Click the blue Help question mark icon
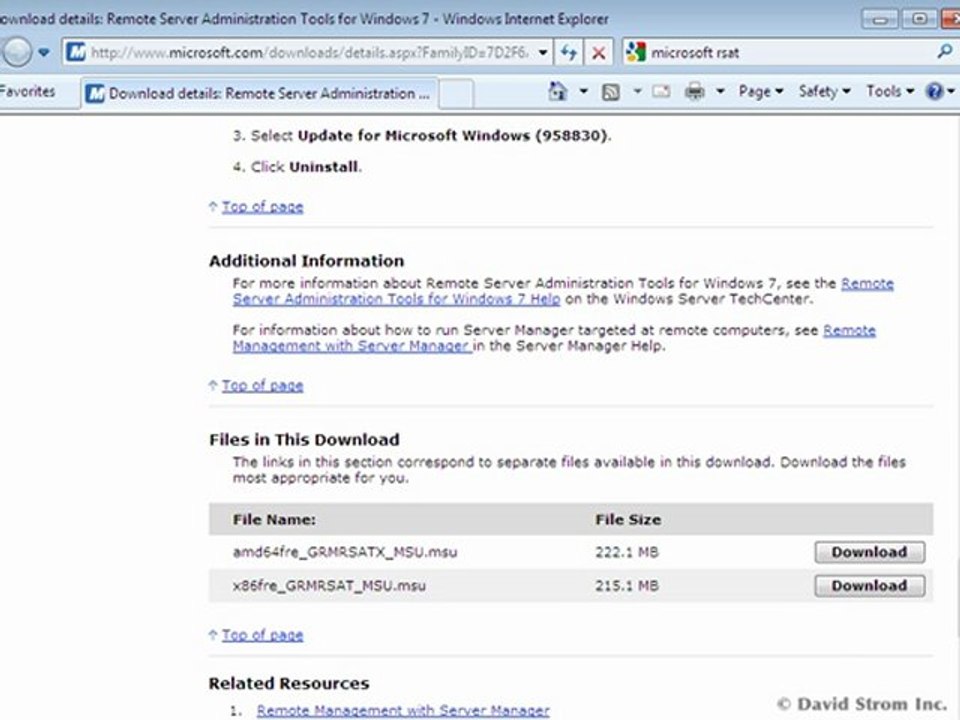The image size is (960, 720). [x=934, y=92]
